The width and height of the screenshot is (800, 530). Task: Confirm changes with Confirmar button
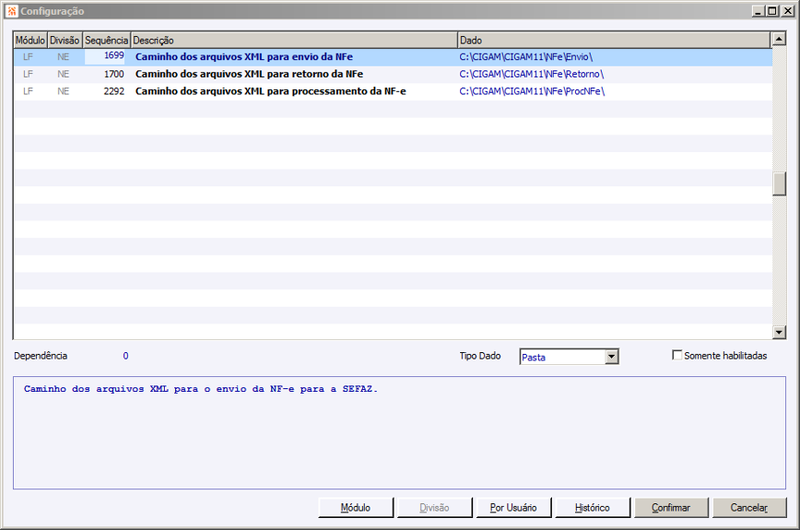coord(671,508)
